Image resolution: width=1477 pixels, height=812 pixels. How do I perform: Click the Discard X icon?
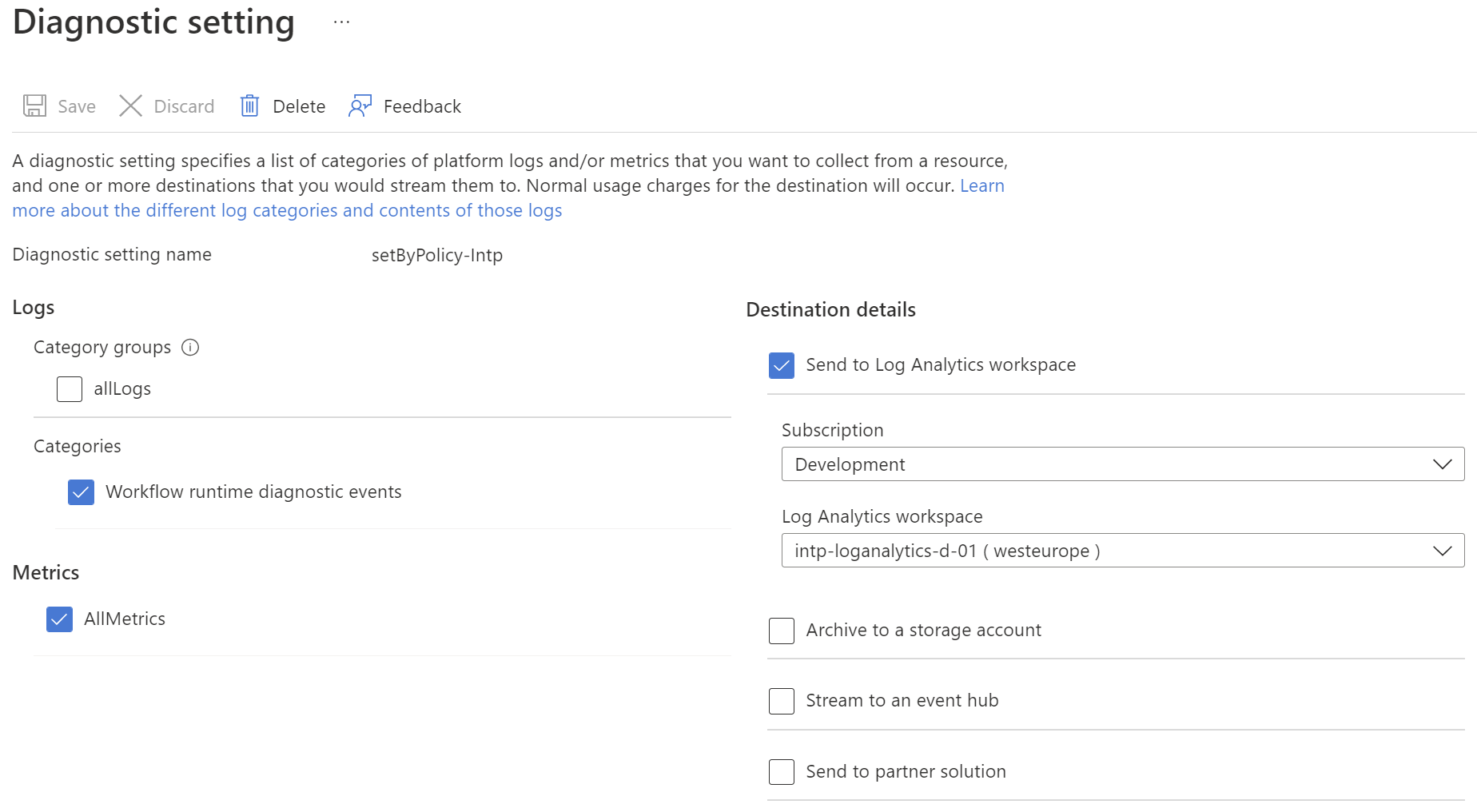tap(130, 105)
